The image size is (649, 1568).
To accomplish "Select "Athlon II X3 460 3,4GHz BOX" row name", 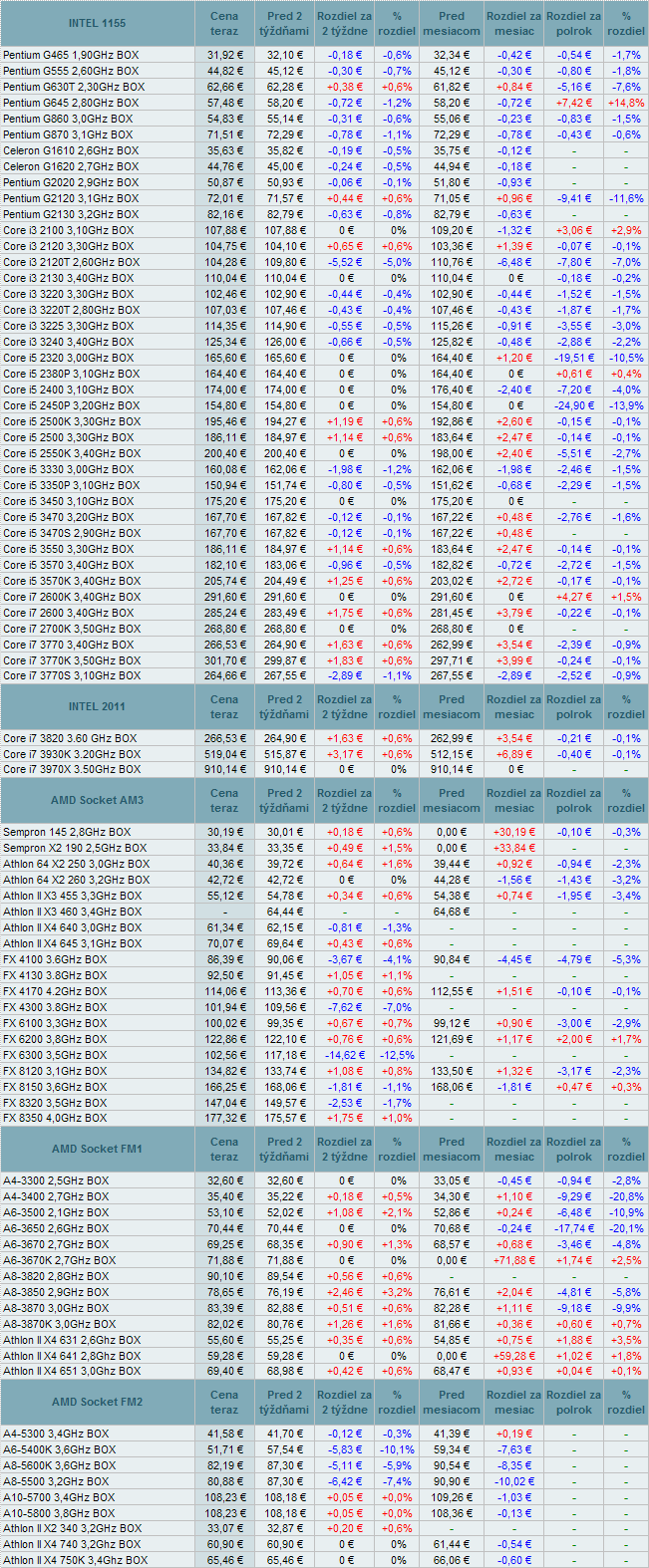I will (x=73, y=912).
